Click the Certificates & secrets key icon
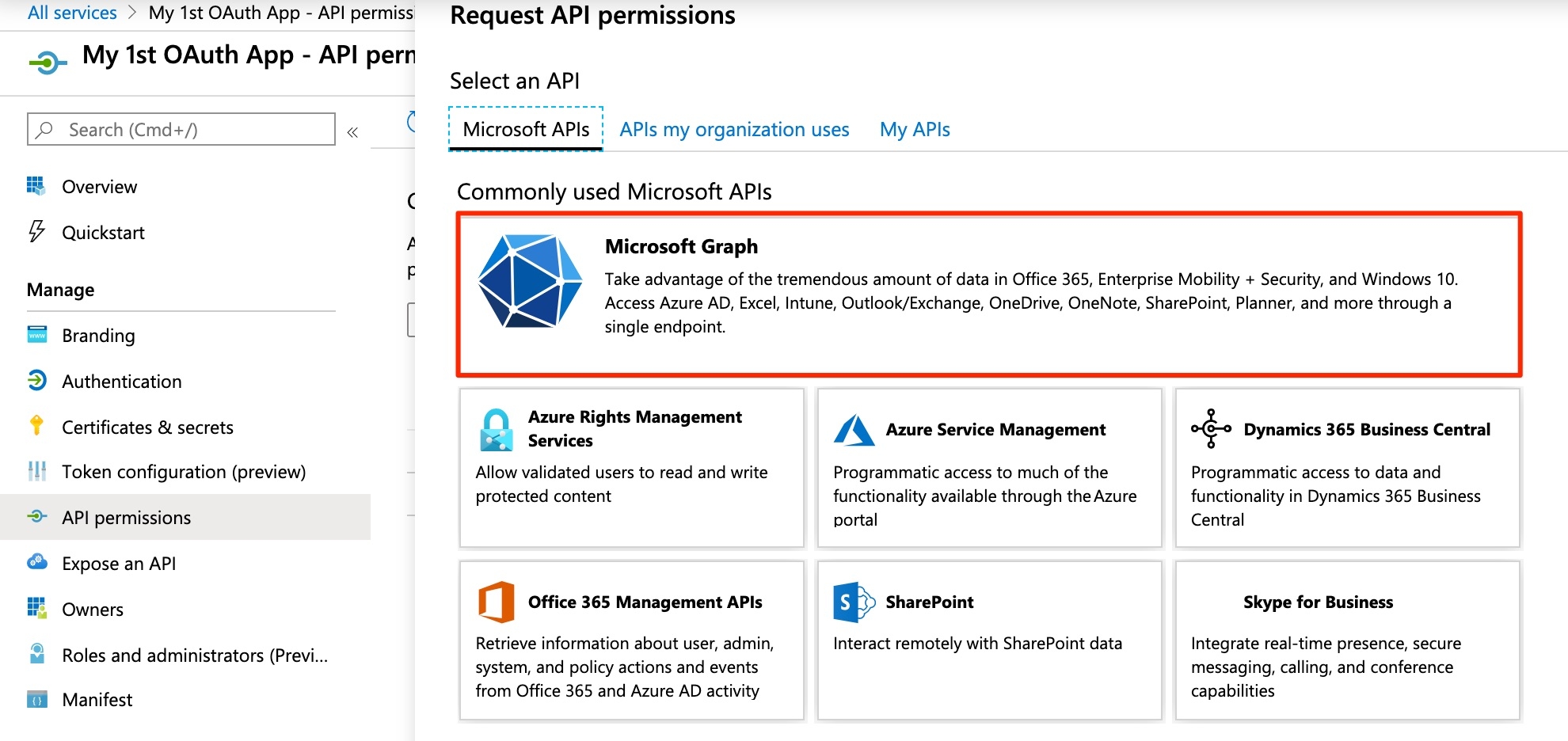This screenshot has height=741, width=1568. coord(36,426)
